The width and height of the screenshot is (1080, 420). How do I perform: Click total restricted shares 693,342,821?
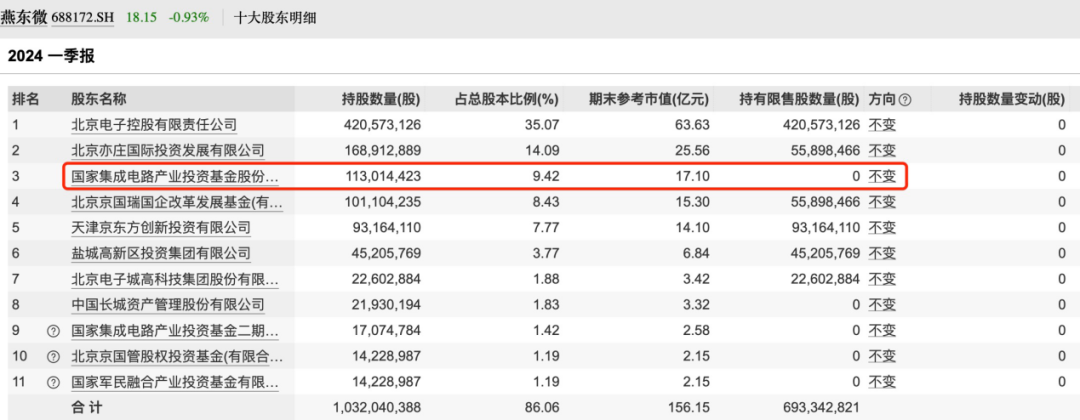point(821,408)
